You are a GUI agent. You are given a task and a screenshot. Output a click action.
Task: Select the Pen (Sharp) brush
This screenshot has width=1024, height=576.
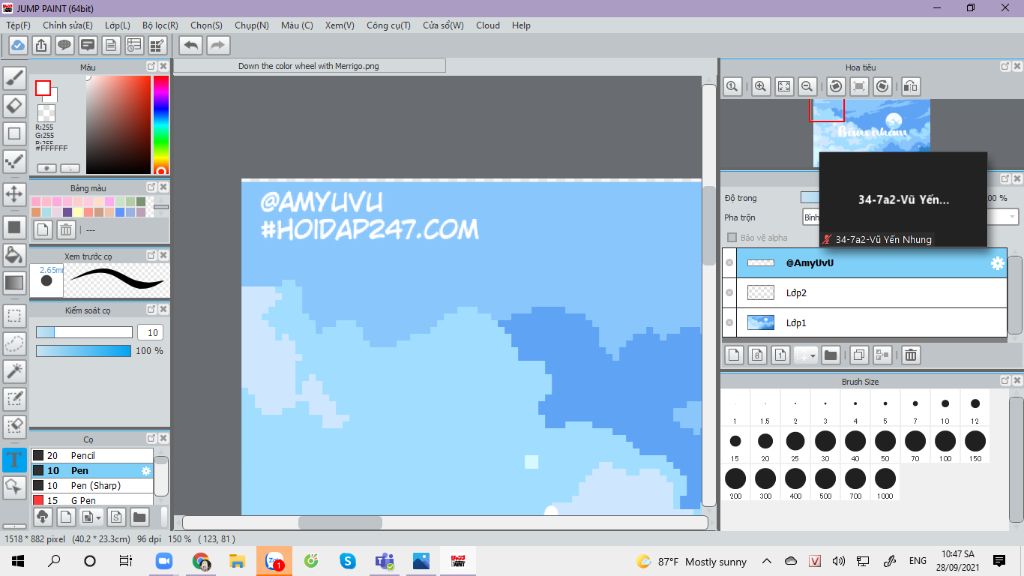(92, 485)
